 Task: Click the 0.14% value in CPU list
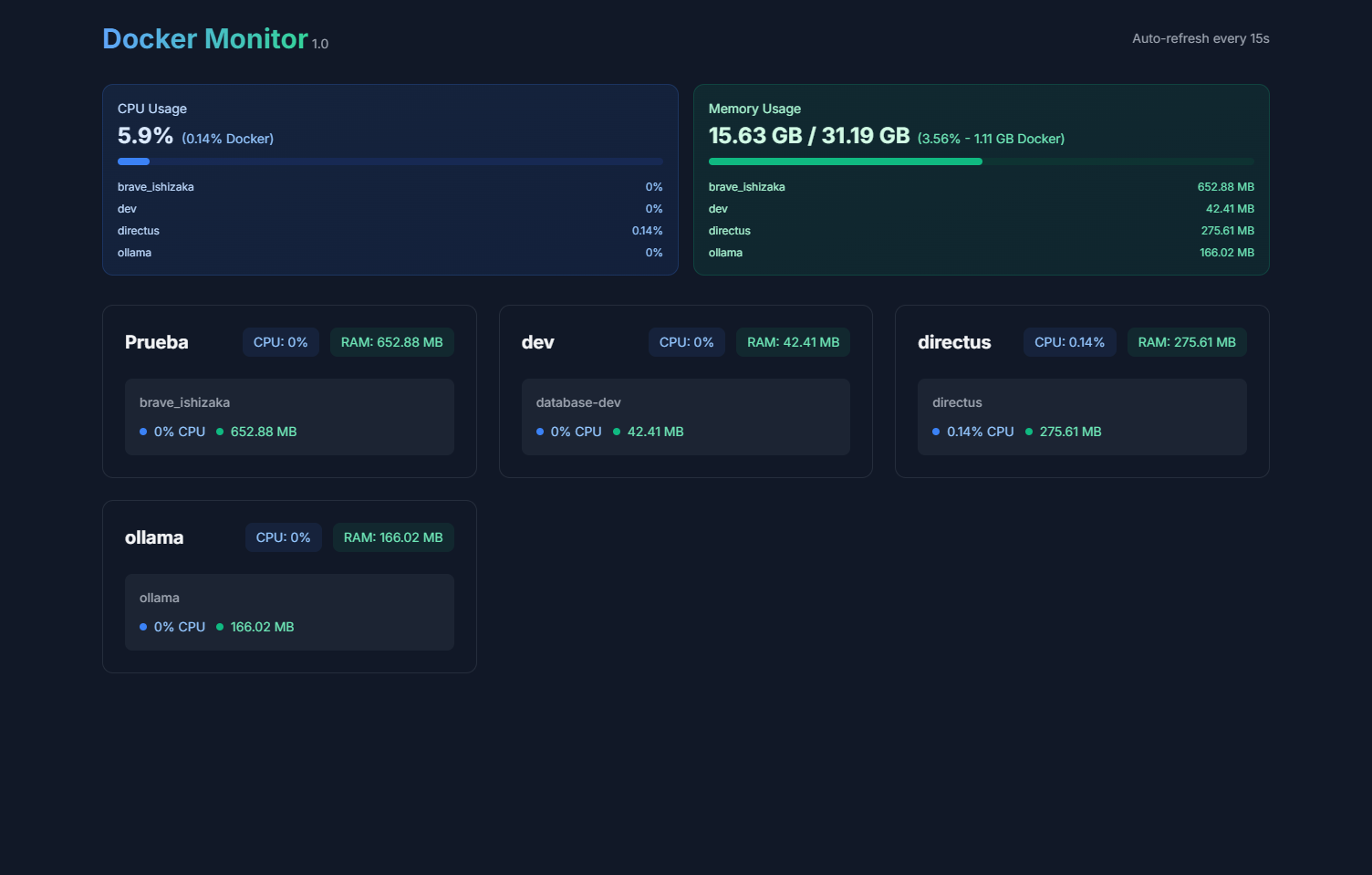click(x=648, y=231)
